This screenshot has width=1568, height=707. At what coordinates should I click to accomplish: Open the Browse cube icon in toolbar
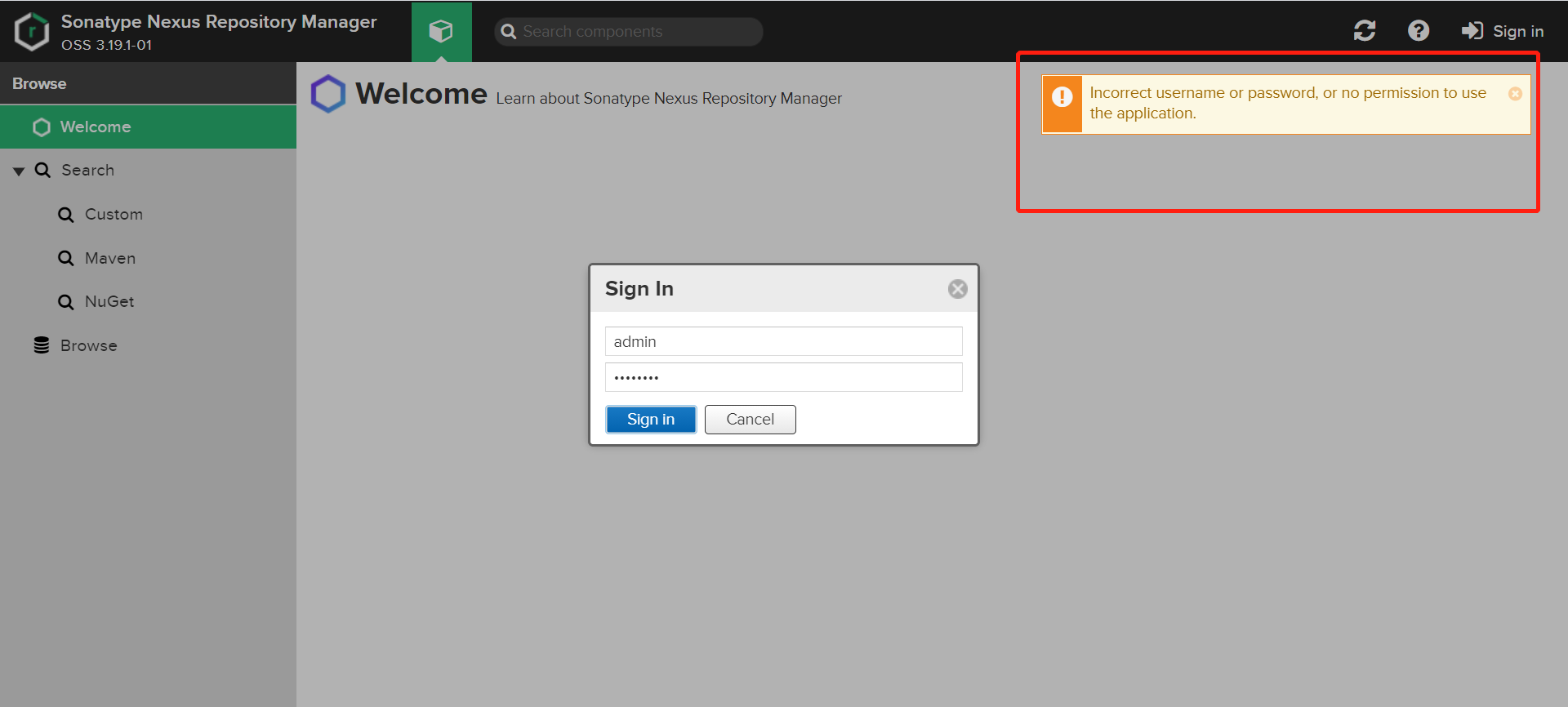coord(441,31)
